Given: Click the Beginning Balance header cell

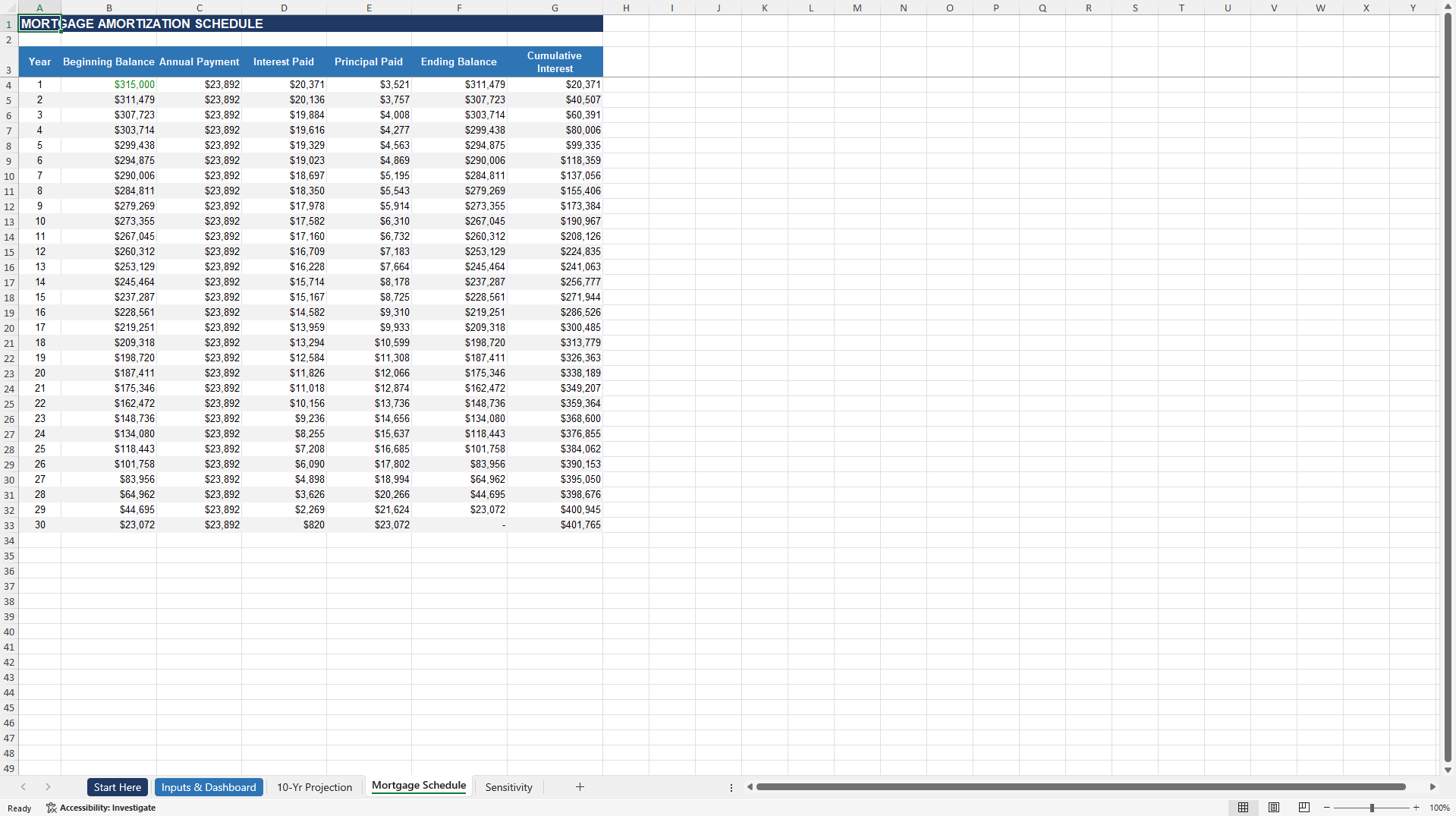Looking at the screenshot, I should [x=109, y=61].
